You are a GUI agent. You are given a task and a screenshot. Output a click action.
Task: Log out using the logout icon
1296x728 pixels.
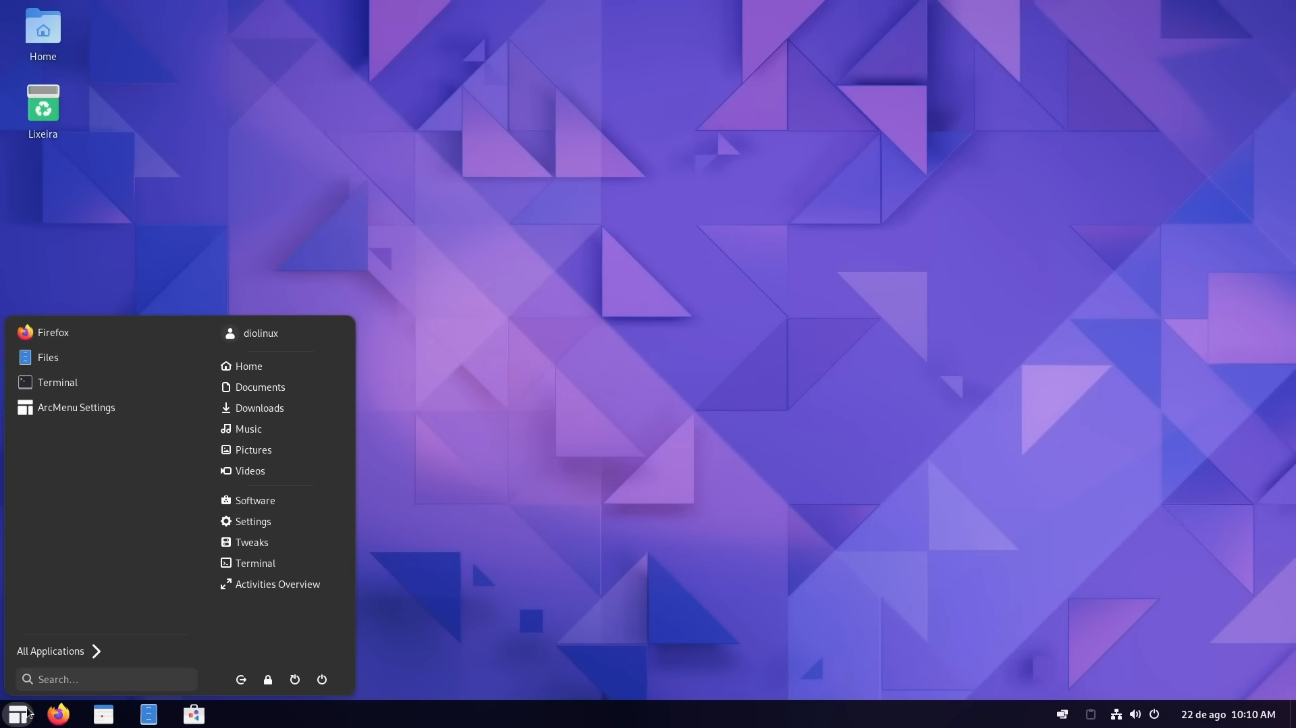coord(241,679)
